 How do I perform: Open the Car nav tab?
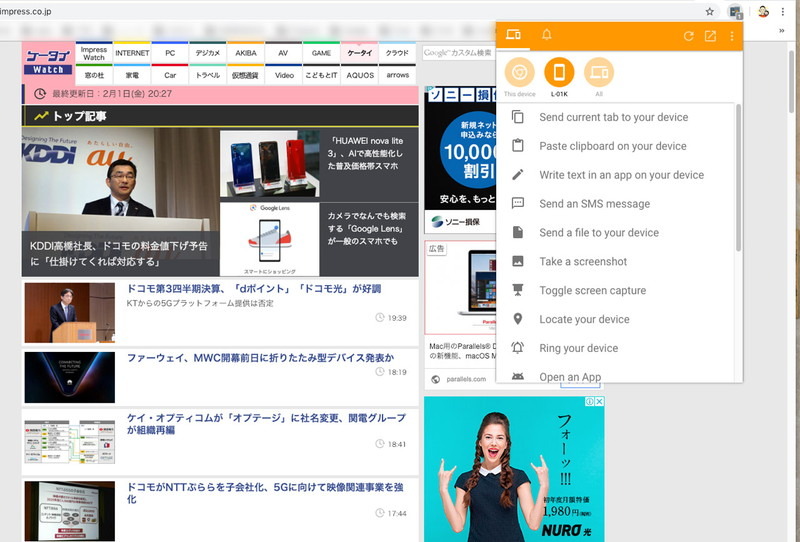click(x=170, y=75)
